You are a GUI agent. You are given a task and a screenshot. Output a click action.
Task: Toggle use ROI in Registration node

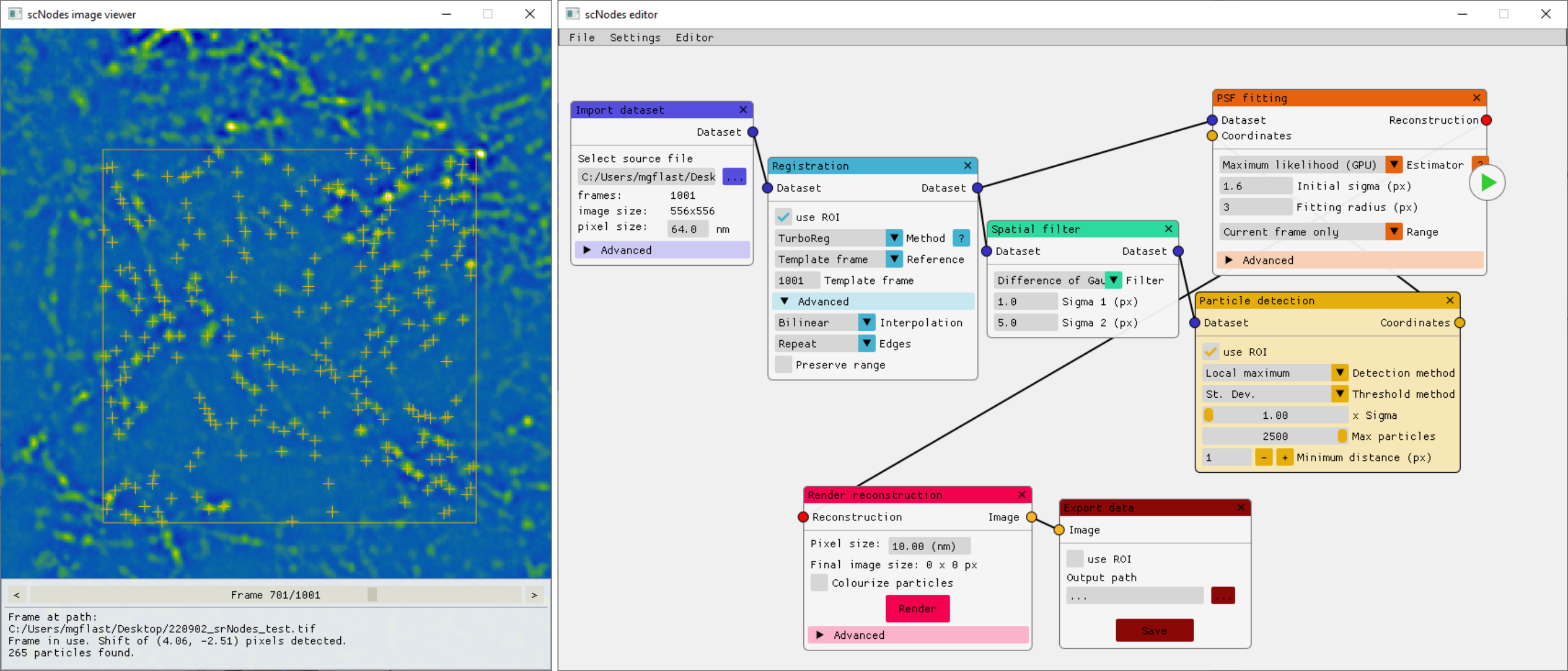coord(783,217)
